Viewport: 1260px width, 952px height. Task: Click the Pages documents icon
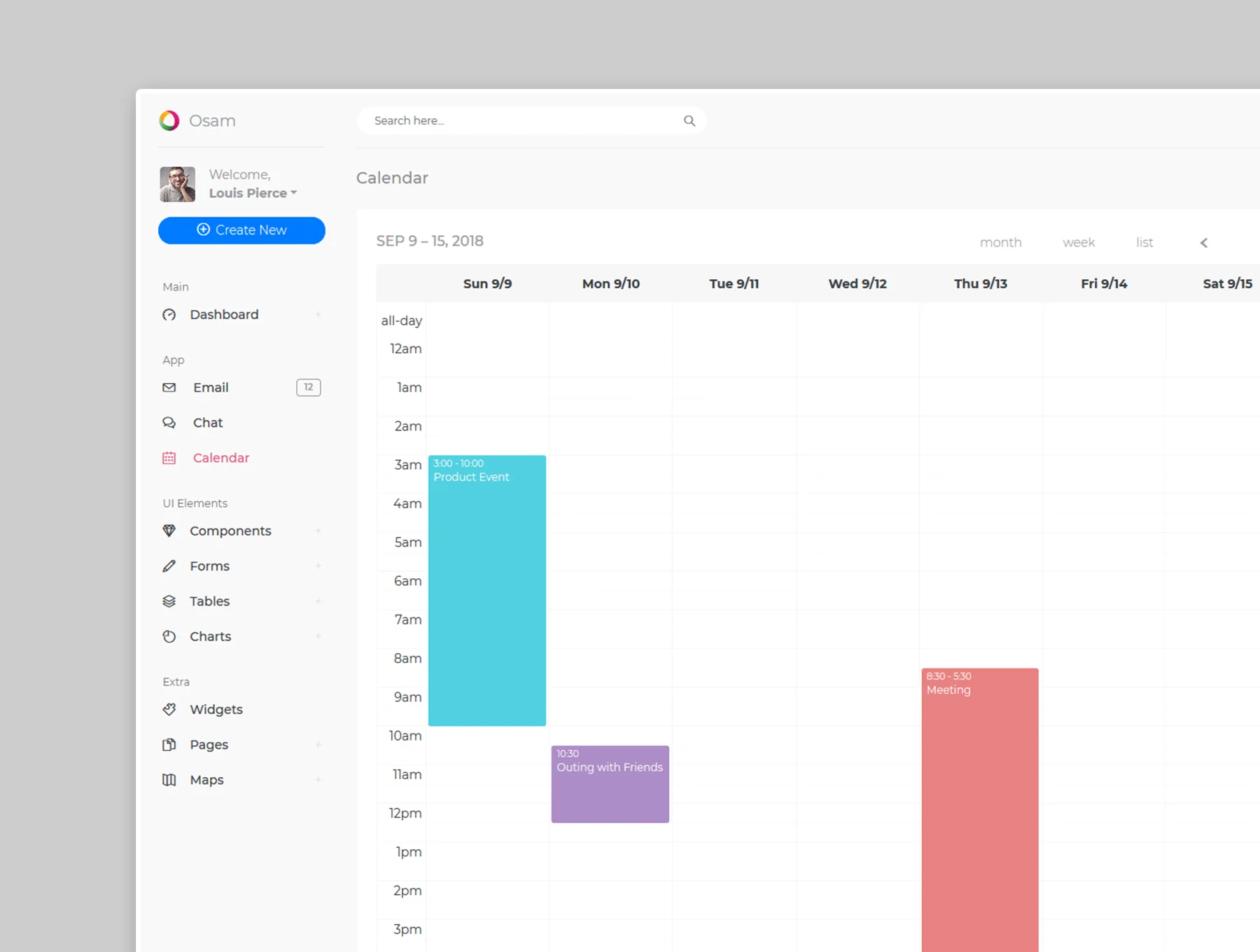click(x=169, y=745)
